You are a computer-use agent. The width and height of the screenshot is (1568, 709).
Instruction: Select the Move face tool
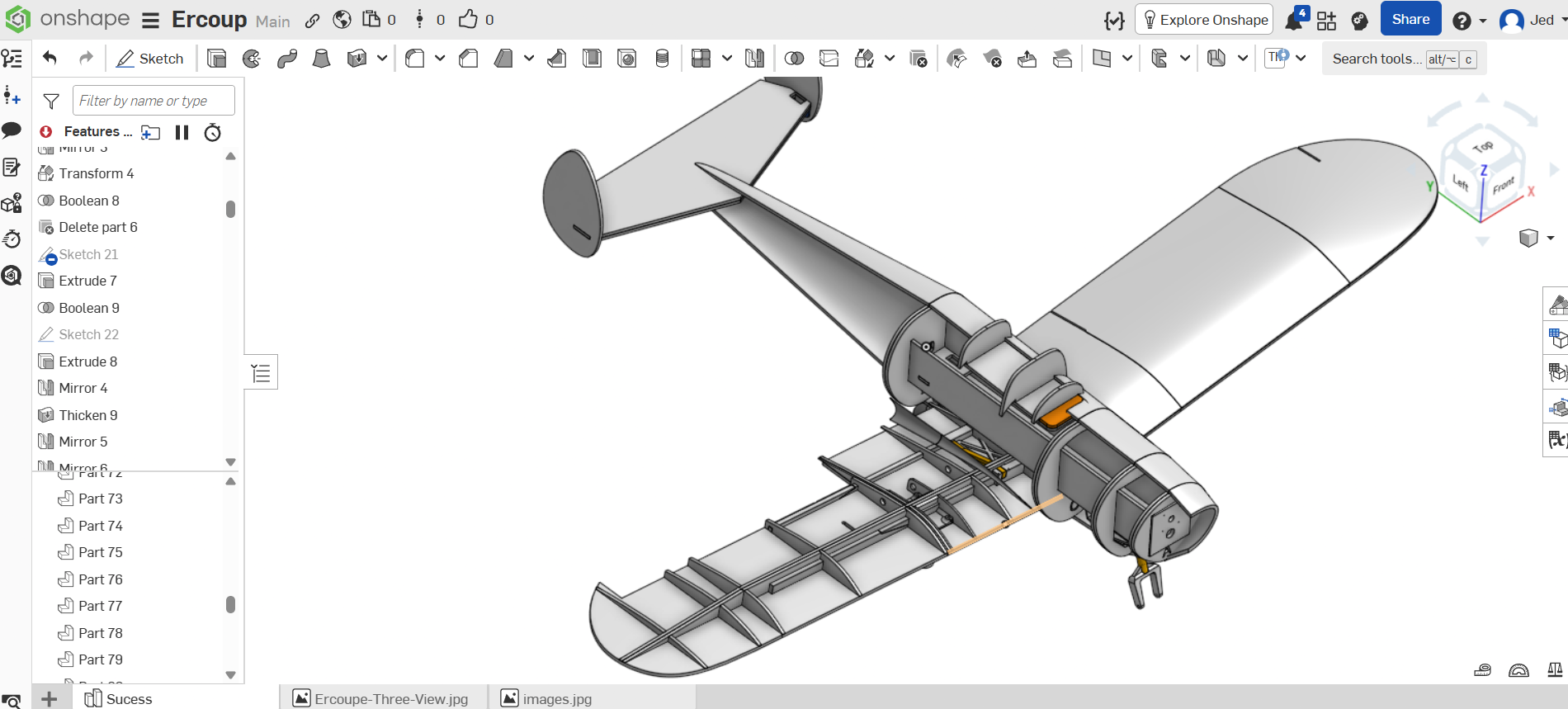1027,59
